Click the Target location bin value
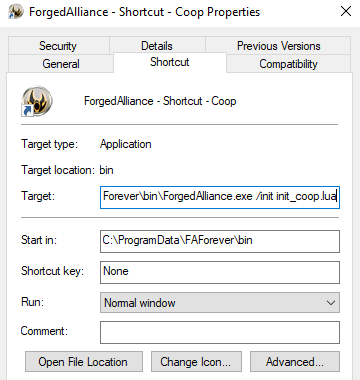Viewport: 360px width, 380px height. tap(107, 170)
